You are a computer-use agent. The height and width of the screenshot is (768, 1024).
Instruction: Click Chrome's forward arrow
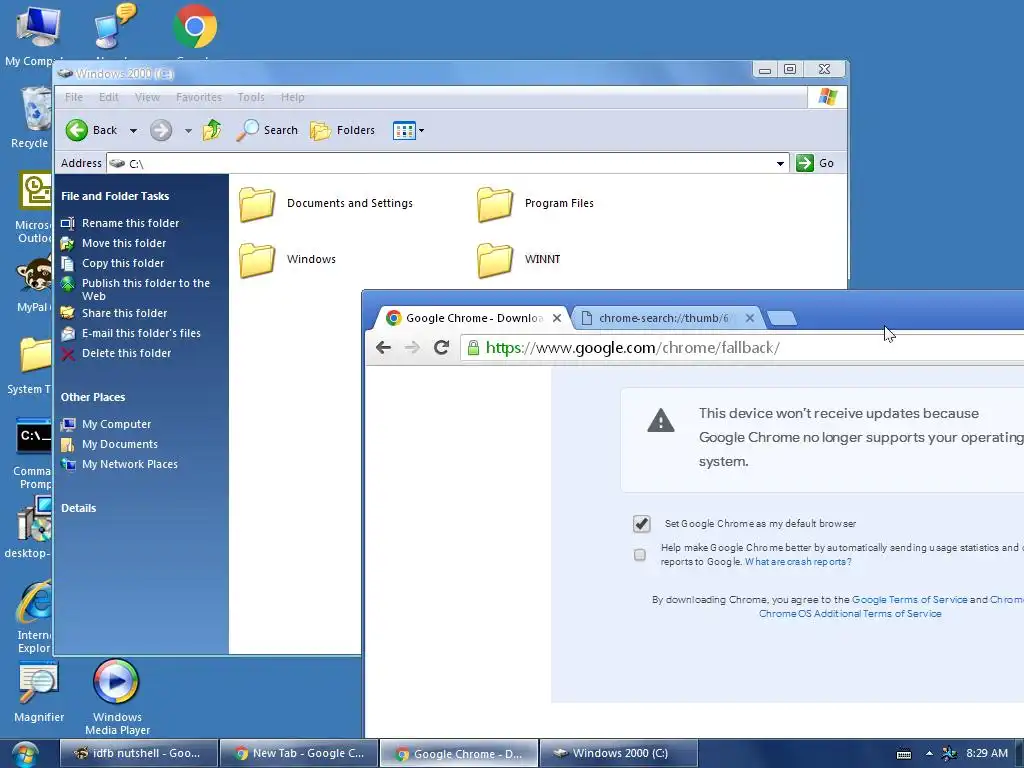[x=412, y=347]
